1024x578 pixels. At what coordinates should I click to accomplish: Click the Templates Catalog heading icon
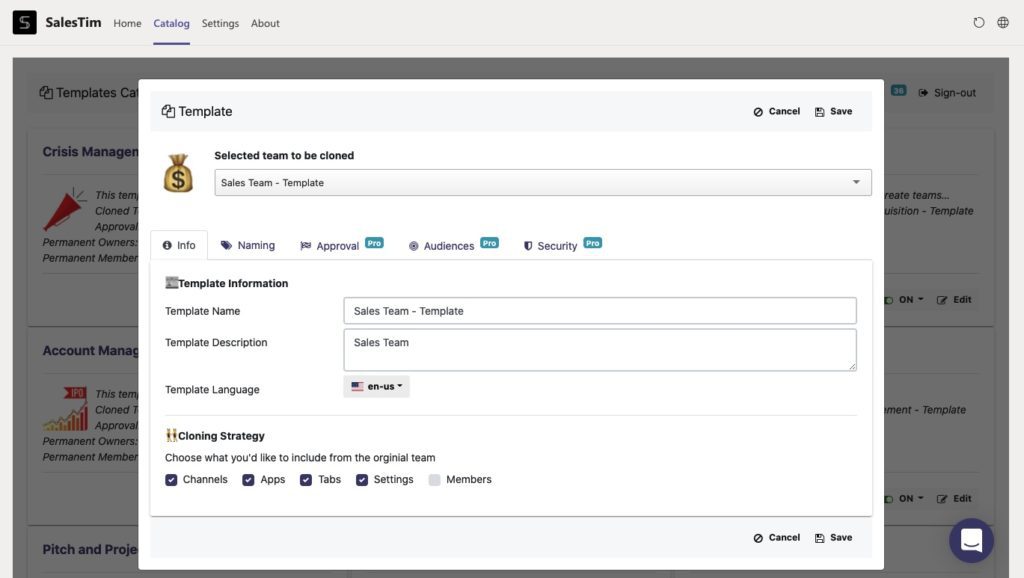pyautogui.click(x=46, y=93)
